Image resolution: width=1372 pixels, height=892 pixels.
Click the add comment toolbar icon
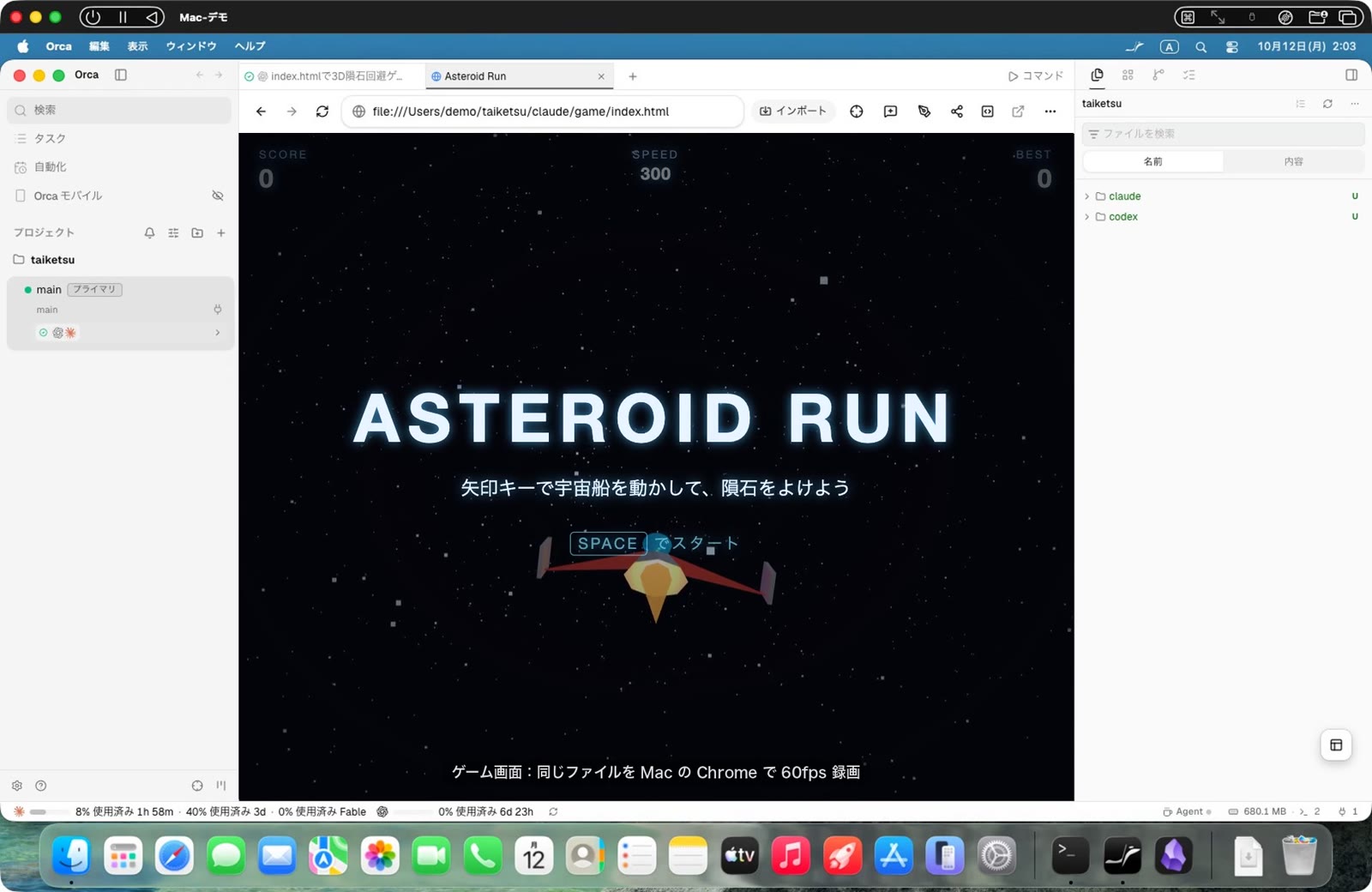(x=890, y=111)
